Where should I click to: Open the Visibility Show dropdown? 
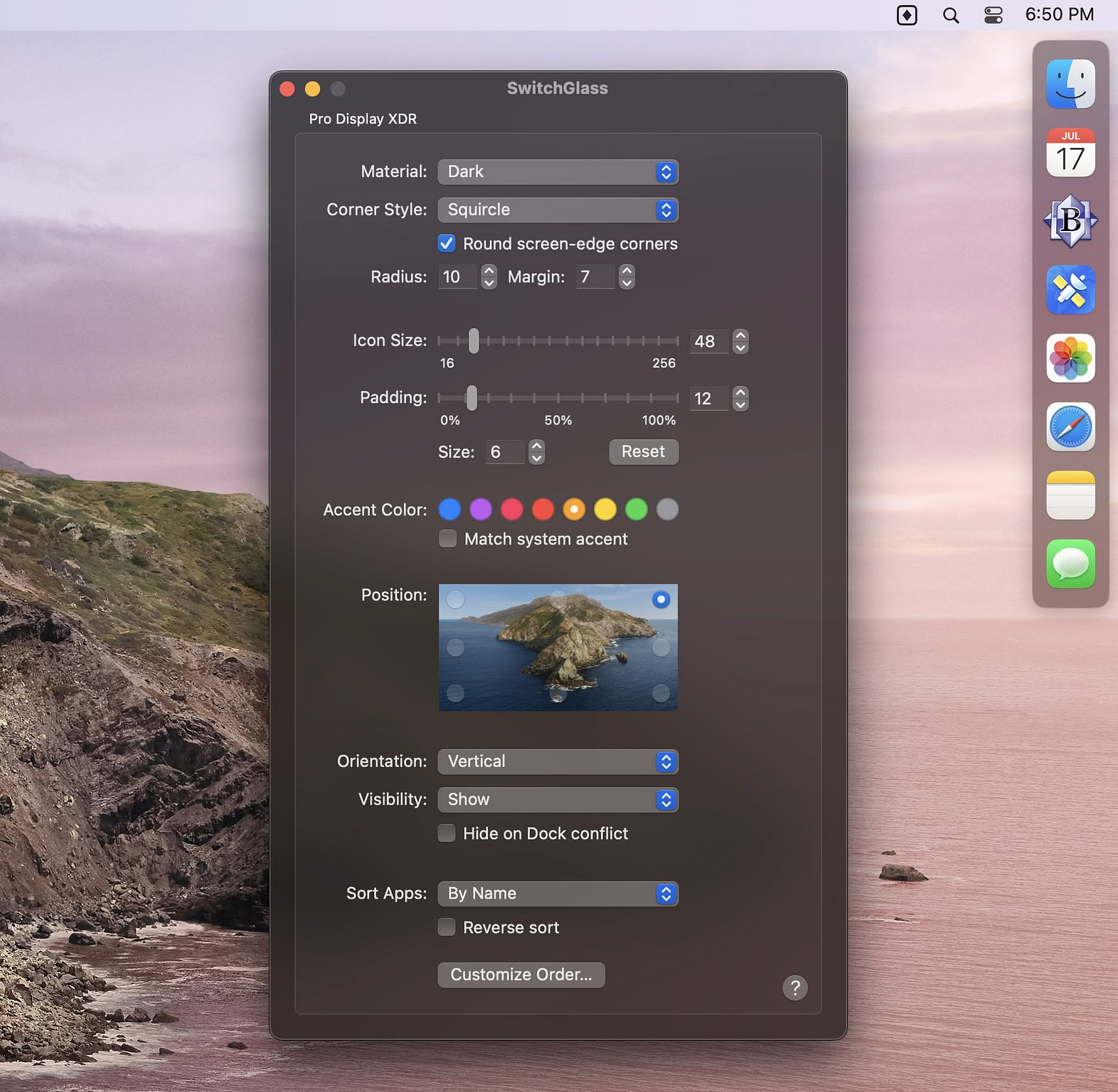558,800
